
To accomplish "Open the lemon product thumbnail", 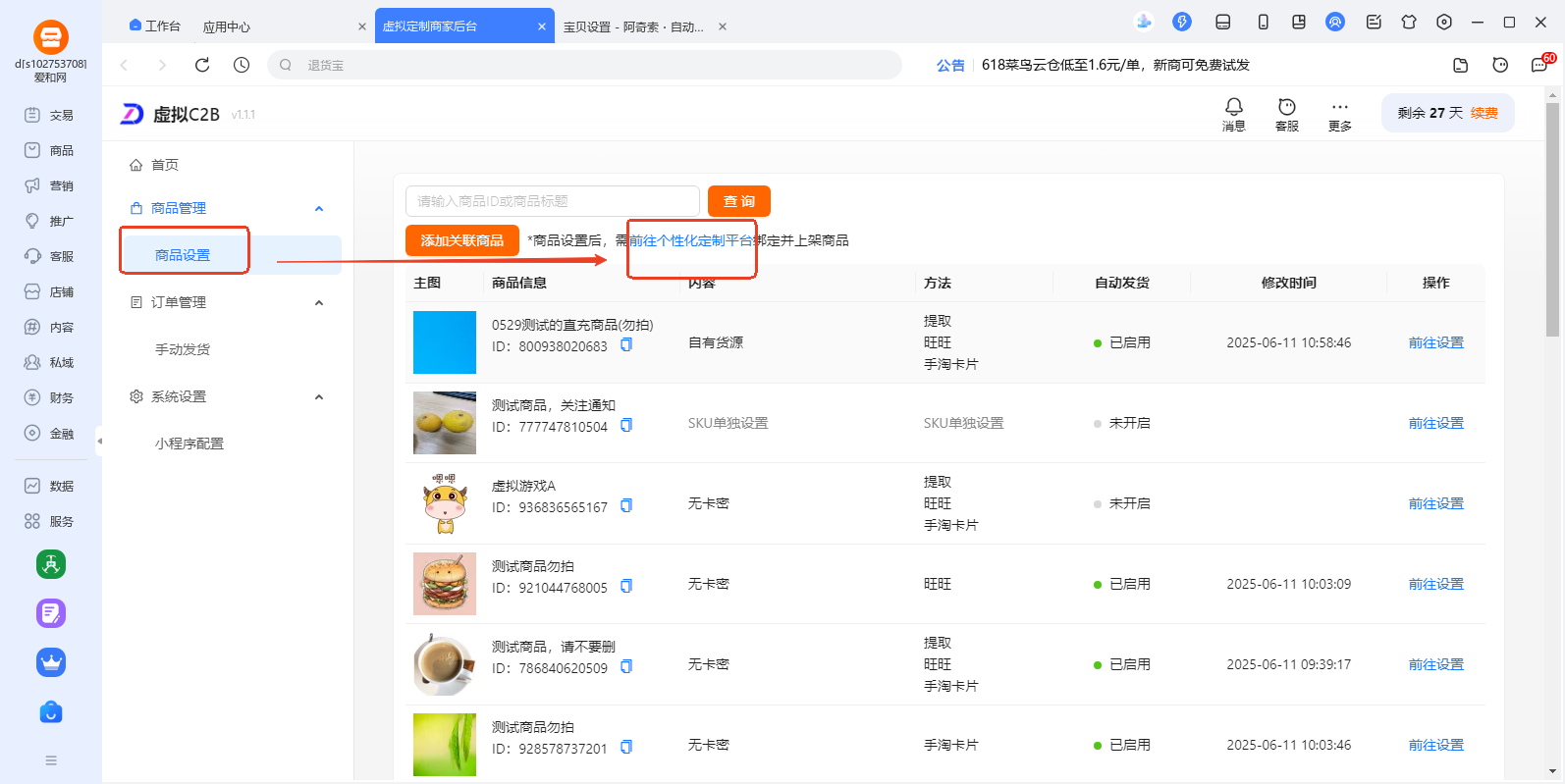I will point(445,423).
